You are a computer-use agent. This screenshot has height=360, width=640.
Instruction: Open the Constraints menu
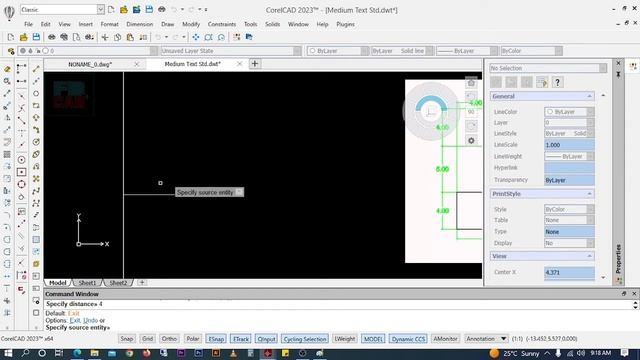tap(222, 24)
